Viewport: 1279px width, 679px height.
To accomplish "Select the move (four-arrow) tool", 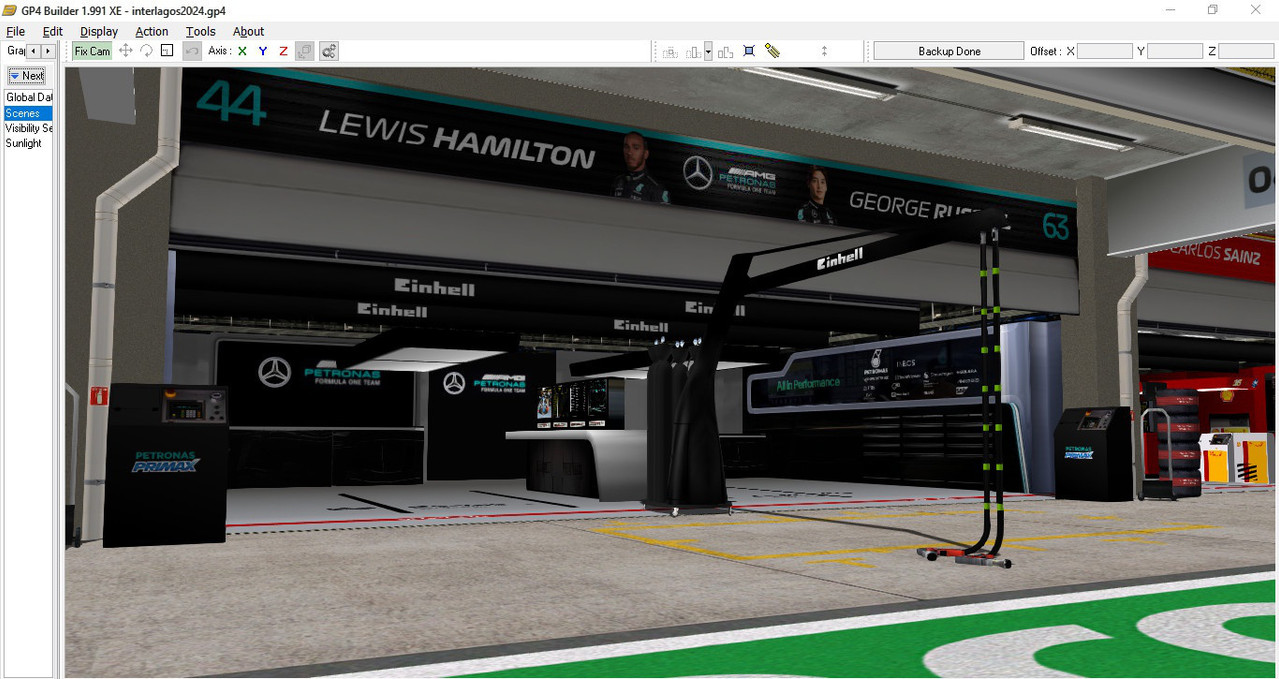I will (x=126, y=51).
